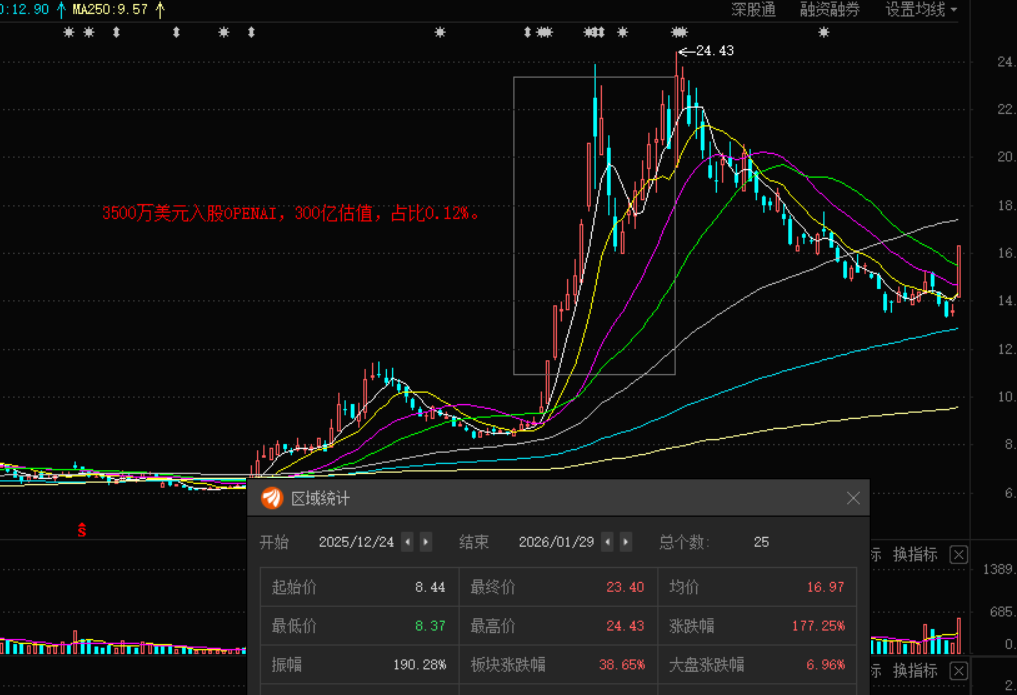
Task: Click the yellow up arrow beside MA250:9.57
Action: 160,10
